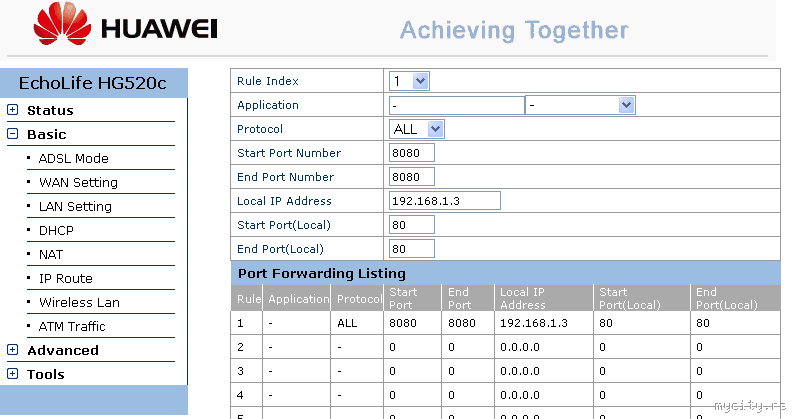Click rule number 4 in listing
Image resolution: width=793 pixels, height=419 pixels.
(x=240, y=395)
